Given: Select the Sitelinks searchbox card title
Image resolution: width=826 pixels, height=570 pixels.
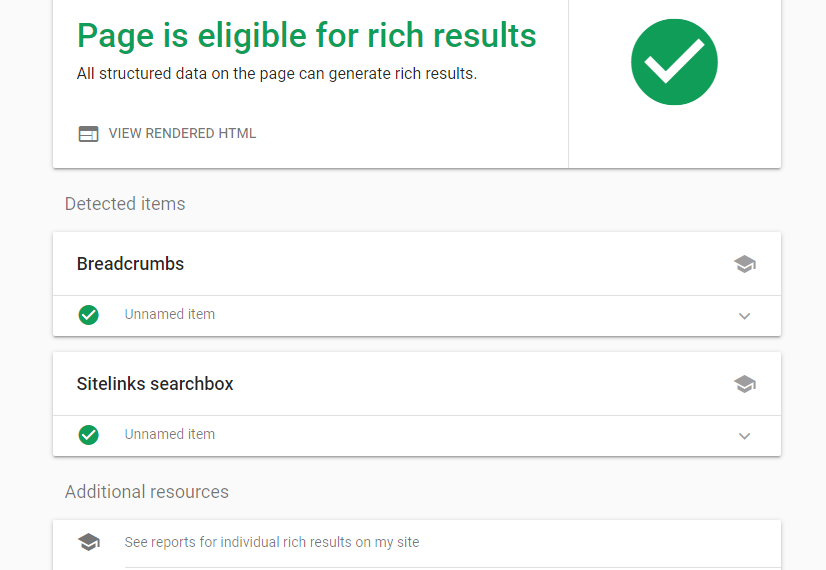Looking at the screenshot, I should [x=155, y=384].
